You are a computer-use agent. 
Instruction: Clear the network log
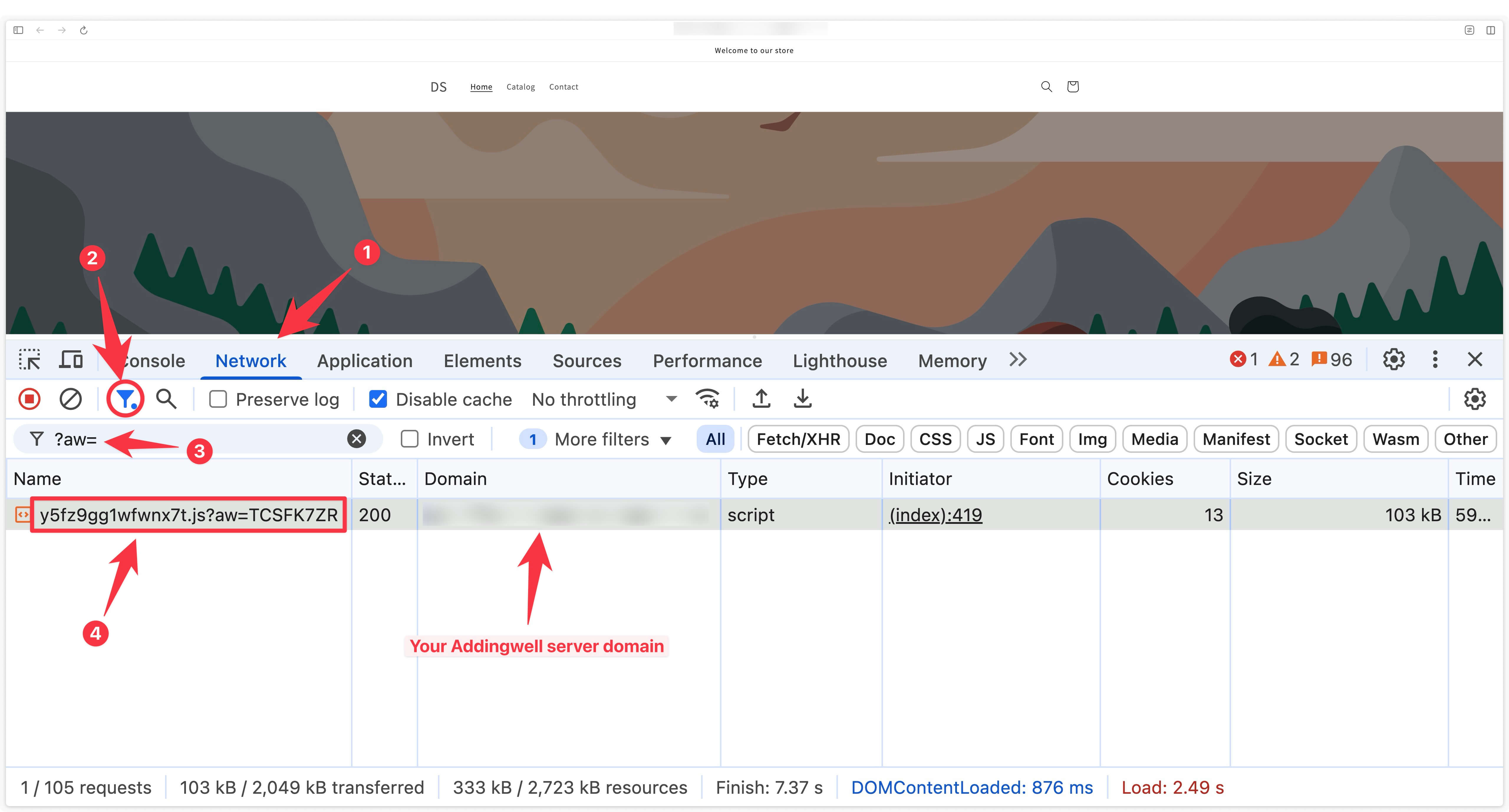click(x=71, y=399)
